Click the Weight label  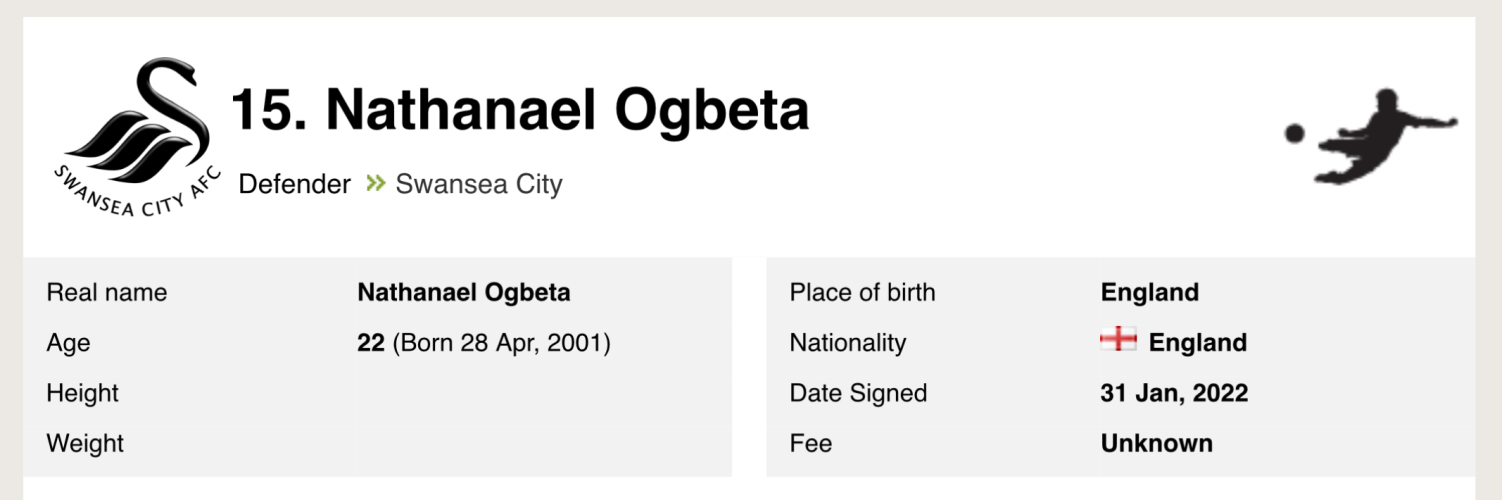85,443
